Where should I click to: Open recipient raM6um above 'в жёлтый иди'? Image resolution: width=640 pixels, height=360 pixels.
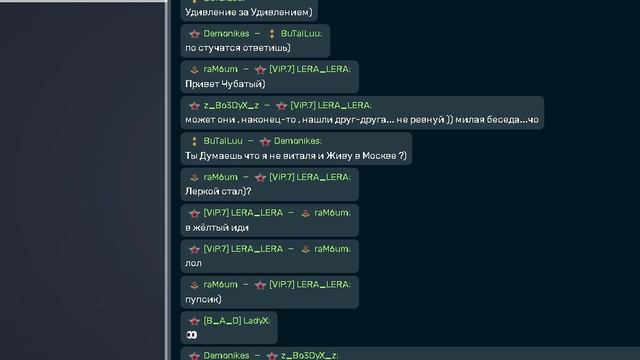pos(332,213)
